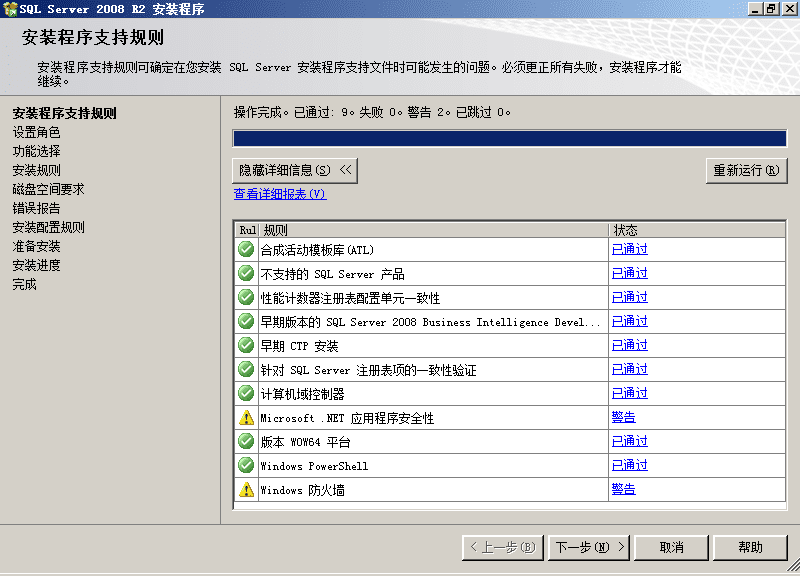Open 已通过 link for Windows PowerShell
Image resolution: width=800 pixels, height=576 pixels.
(x=630, y=465)
